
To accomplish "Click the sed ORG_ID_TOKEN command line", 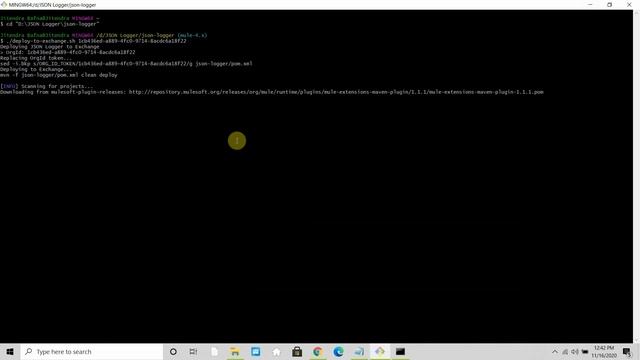I will point(126,64).
